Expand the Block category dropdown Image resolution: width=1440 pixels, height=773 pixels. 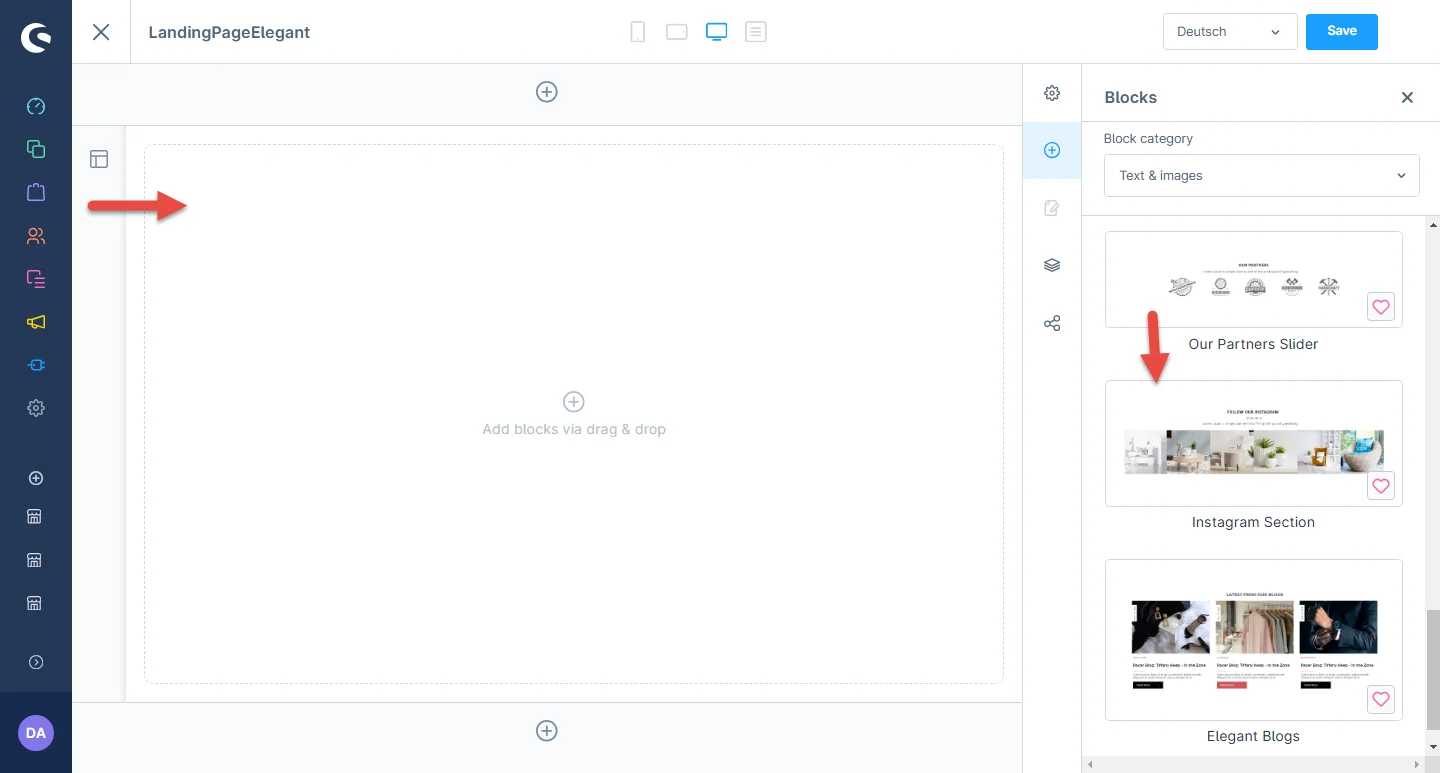click(1261, 176)
